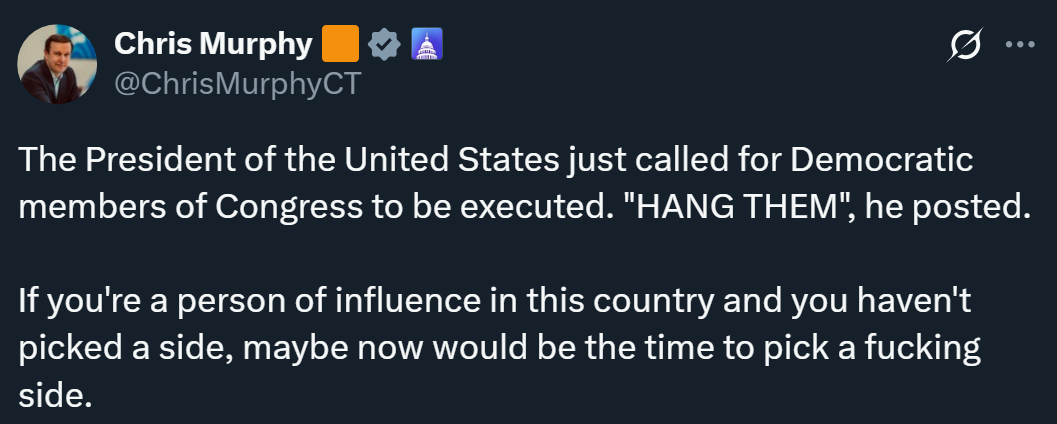
Task: Open Chris Murphy's profile picture
Action: pos(57,64)
